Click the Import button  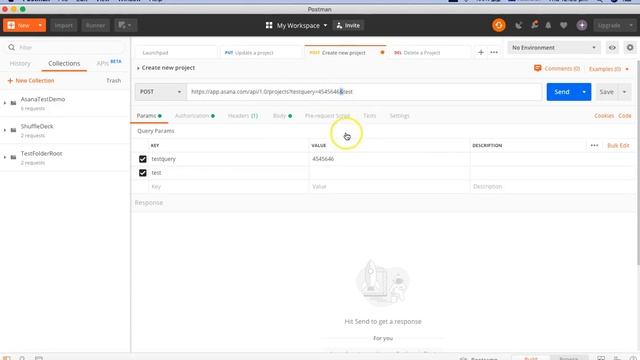pyautogui.click(x=64, y=25)
